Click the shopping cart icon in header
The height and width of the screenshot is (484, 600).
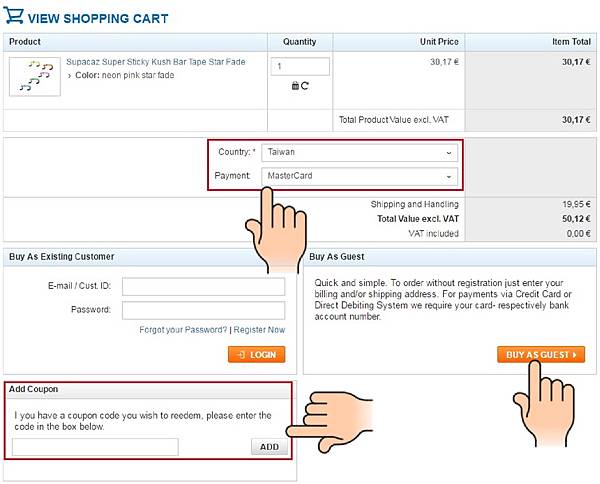tap(13, 15)
